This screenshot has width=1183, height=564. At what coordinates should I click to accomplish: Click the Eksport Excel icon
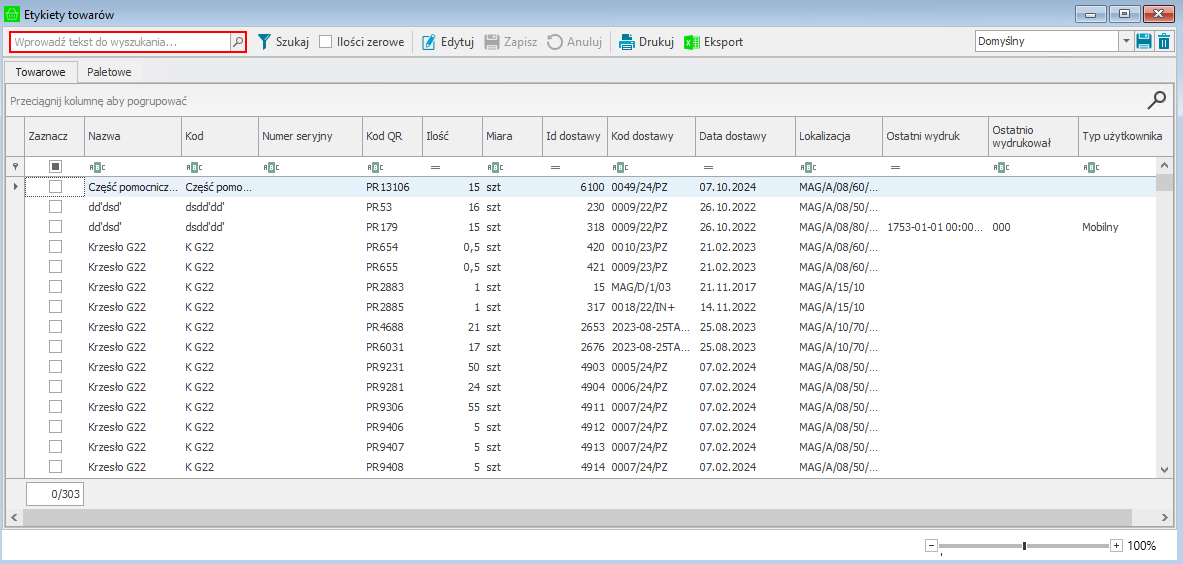[x=692, y=42]
